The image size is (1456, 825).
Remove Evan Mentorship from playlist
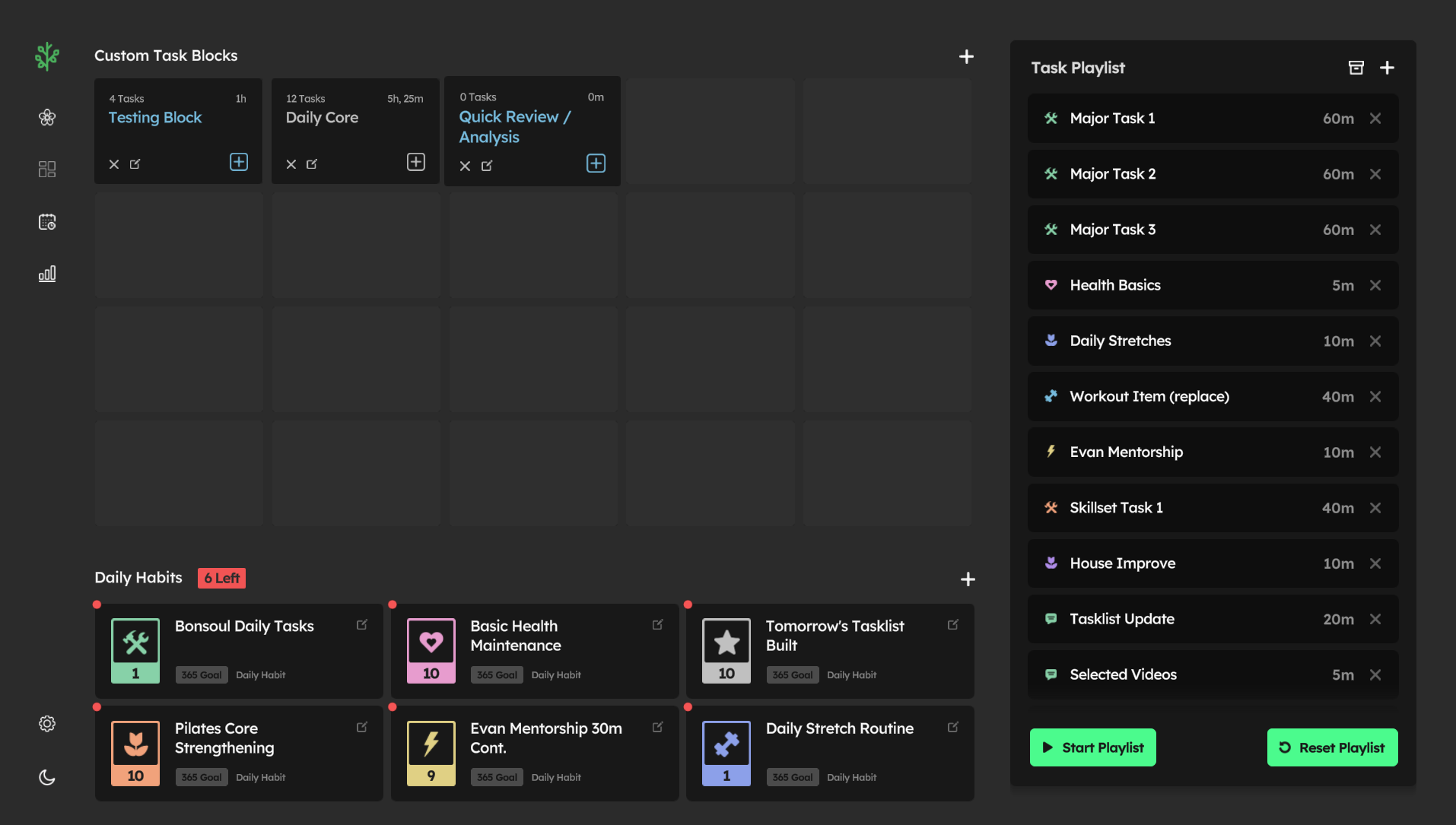(x=1375, y=452)
